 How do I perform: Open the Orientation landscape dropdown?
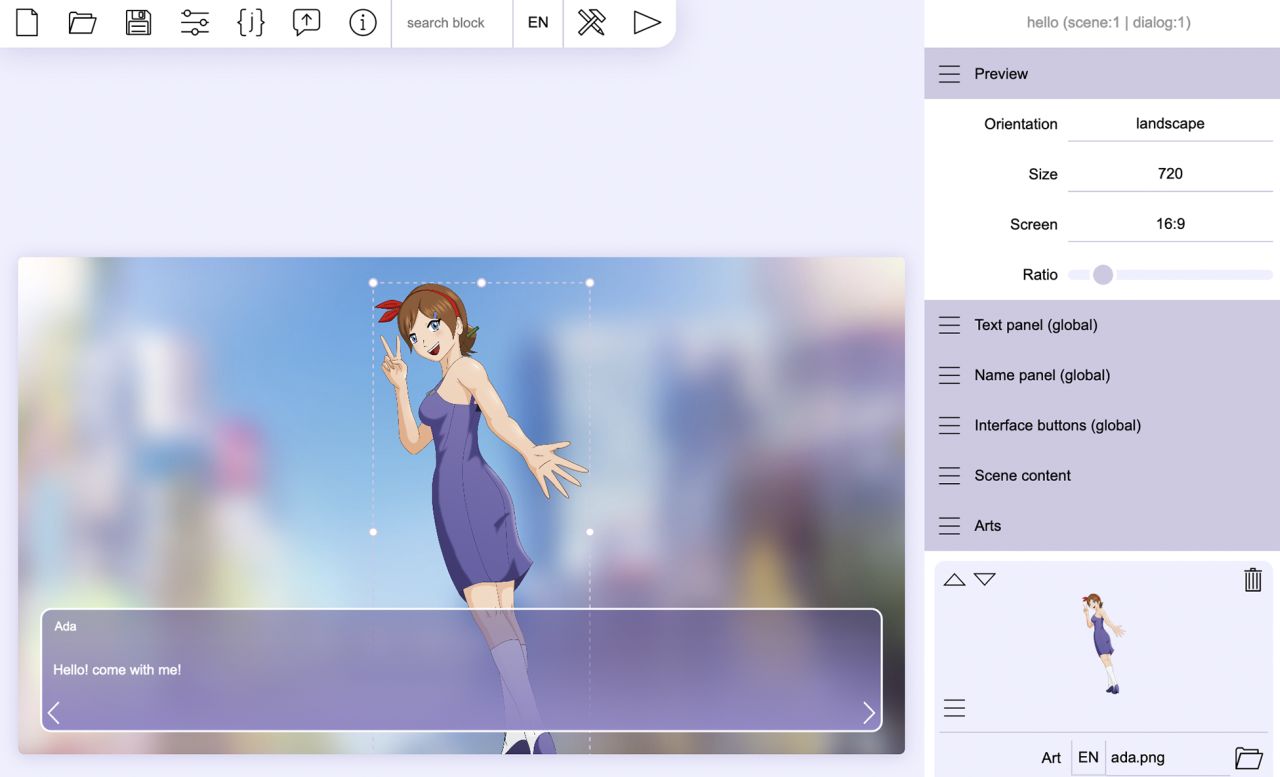pos(1170,124)
